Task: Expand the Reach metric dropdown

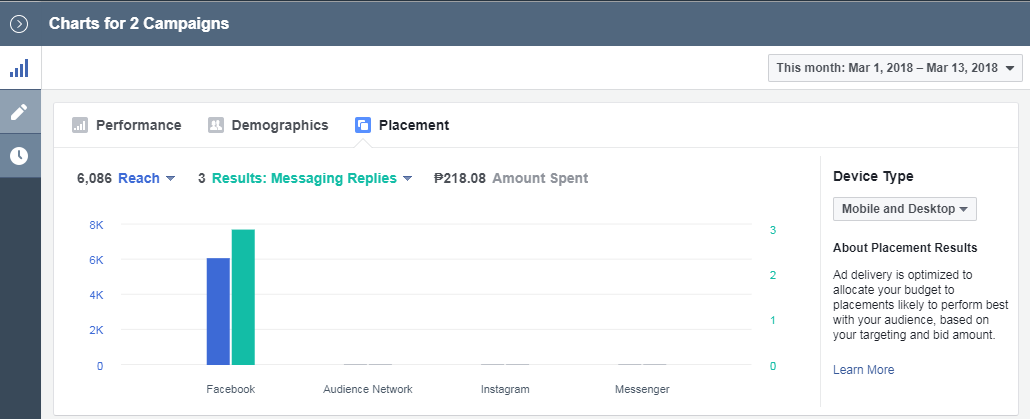Action: pyautogui.click(x=146, y=178)
